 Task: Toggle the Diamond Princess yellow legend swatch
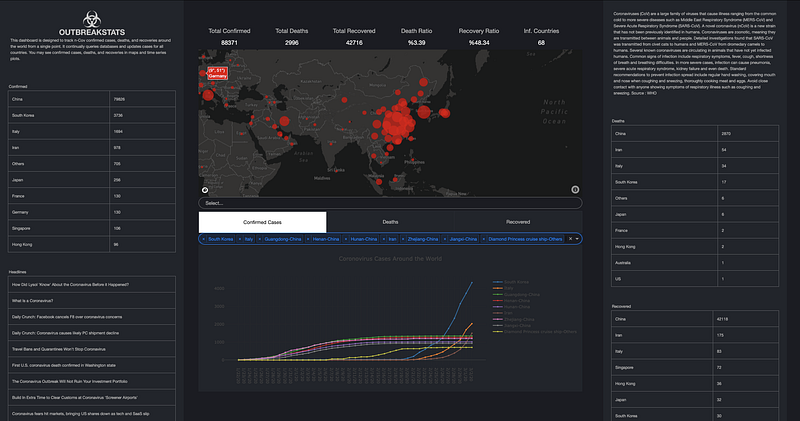(x=497, y=332)
